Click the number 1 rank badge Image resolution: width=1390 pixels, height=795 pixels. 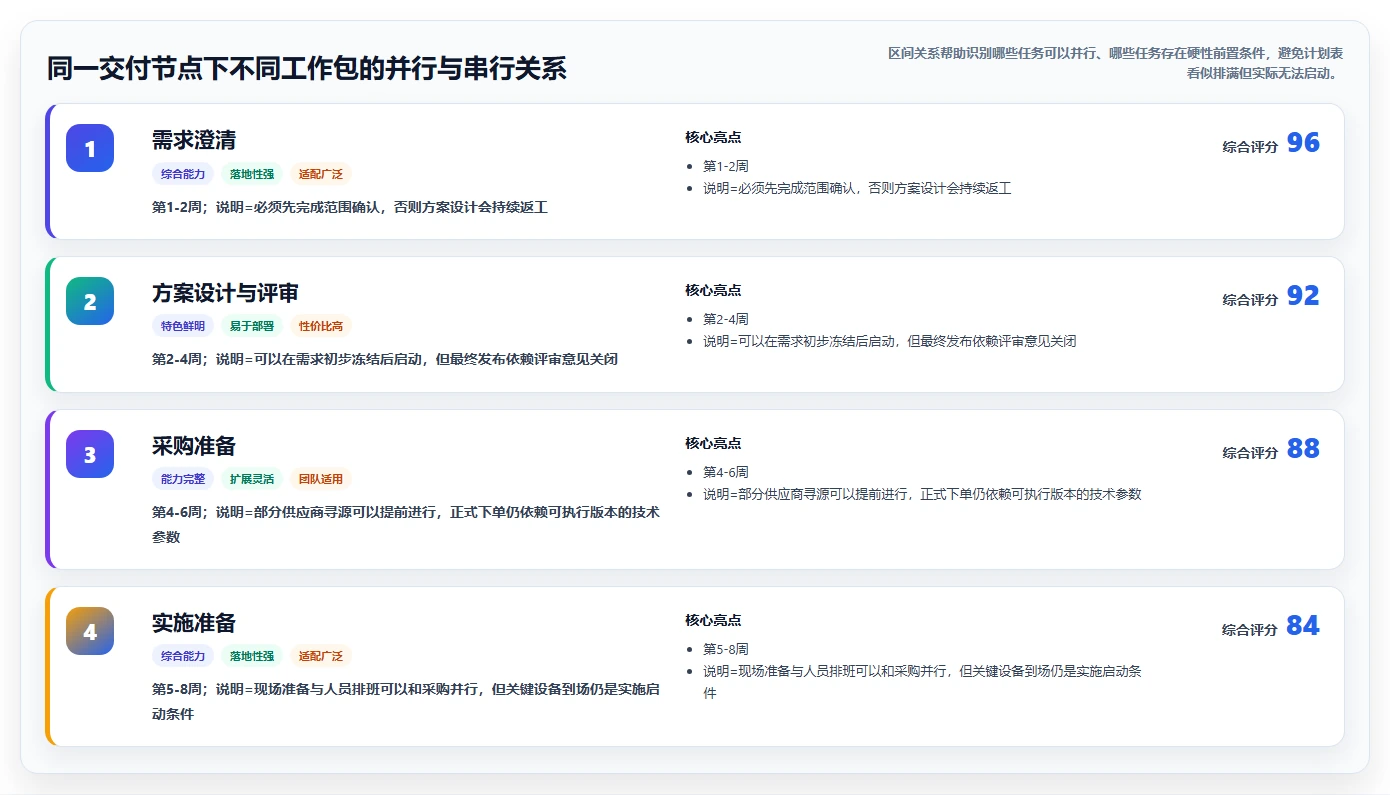(90, 148)
